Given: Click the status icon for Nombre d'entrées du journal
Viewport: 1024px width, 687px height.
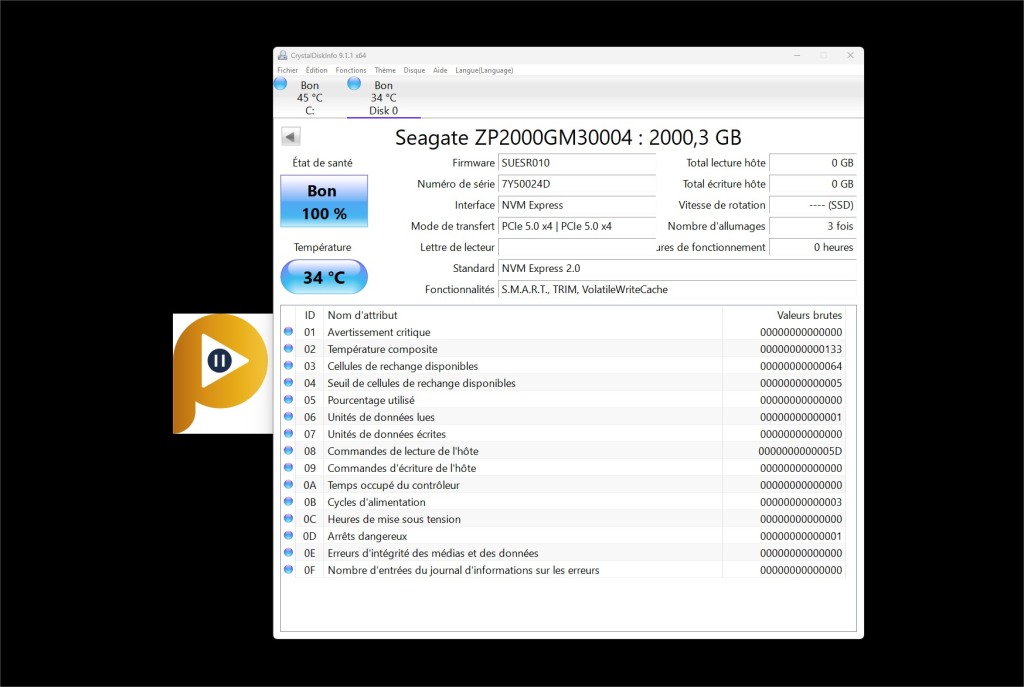Looking at the screenshot, I should [289, 569].
